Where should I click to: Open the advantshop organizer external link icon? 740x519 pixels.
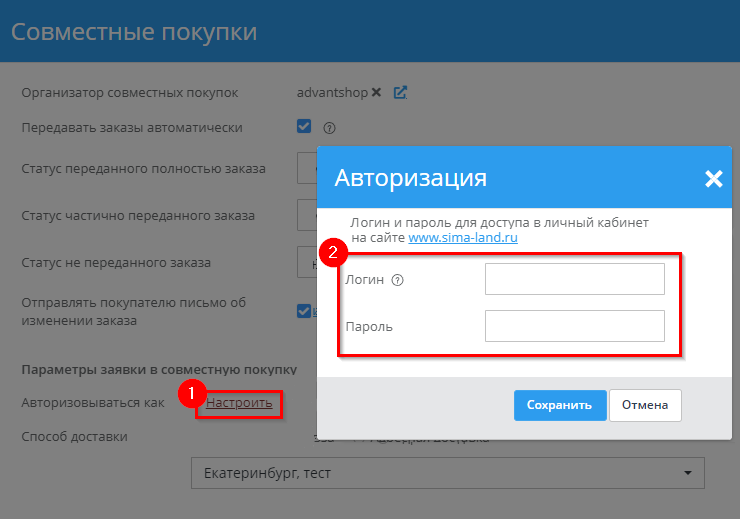[400, 93]
